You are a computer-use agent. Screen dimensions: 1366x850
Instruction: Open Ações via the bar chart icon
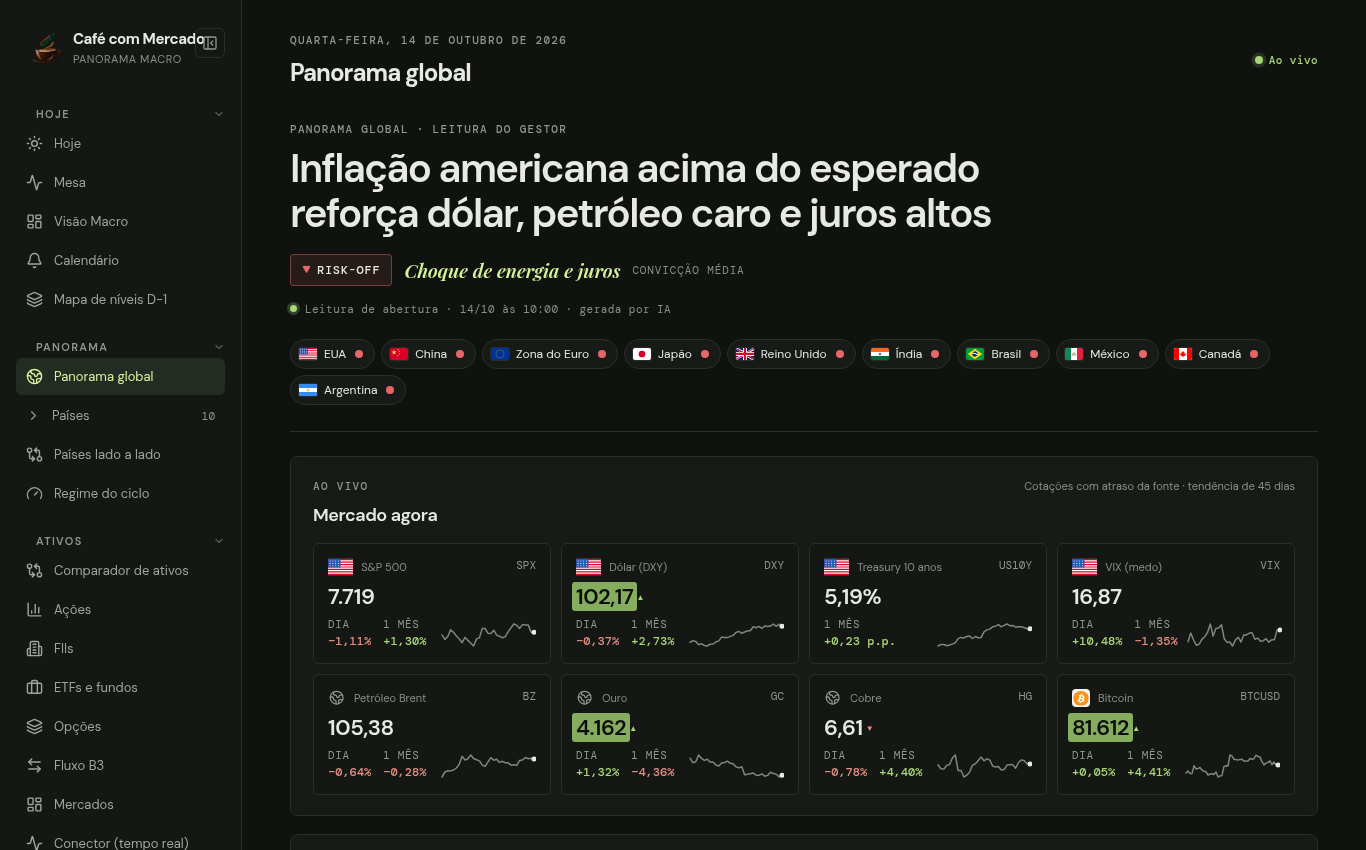click(x=35, y=610)
